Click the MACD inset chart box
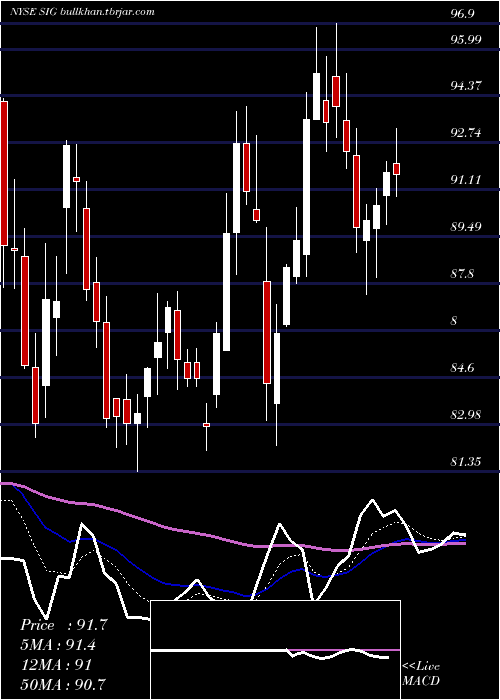 click(x=275, y=650)
